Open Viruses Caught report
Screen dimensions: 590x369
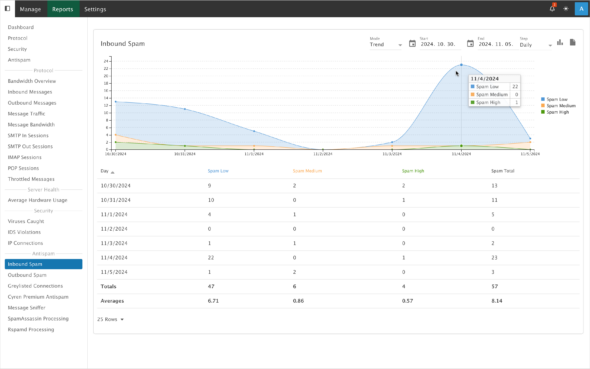[26, 221]
